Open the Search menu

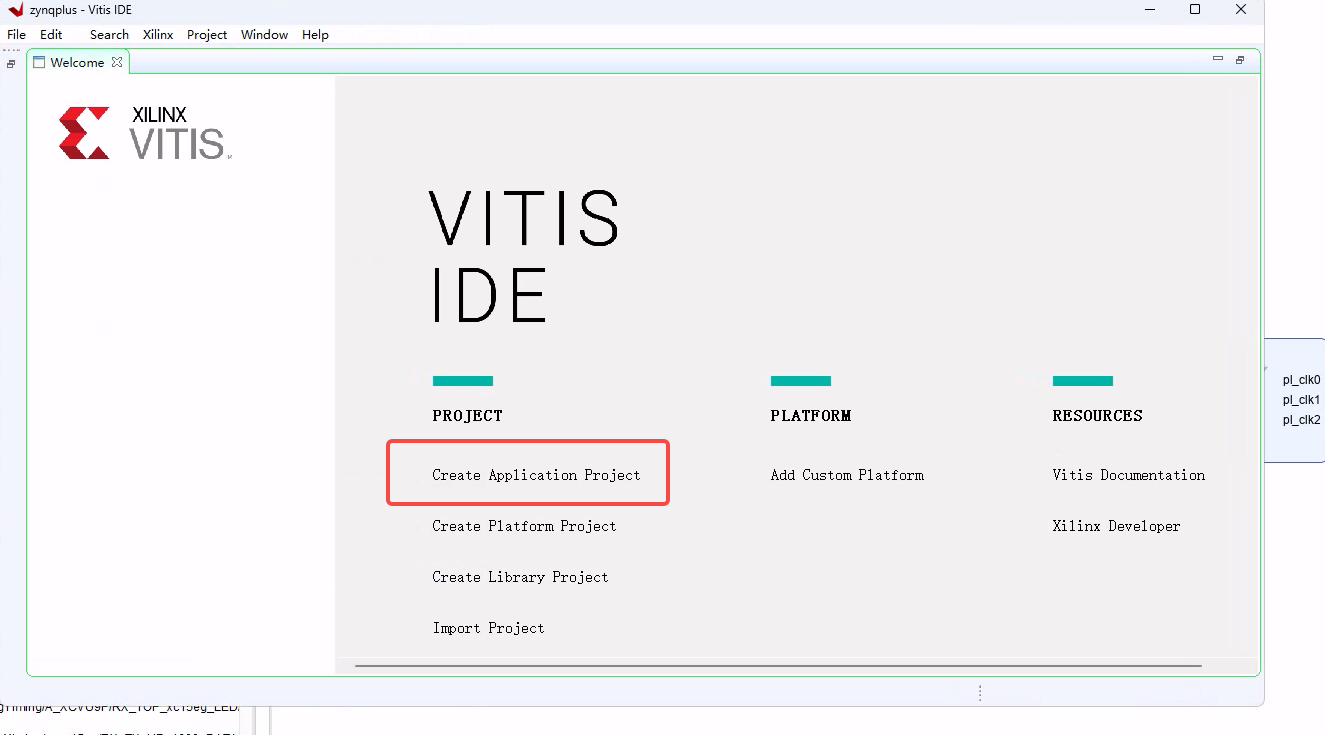(109, 34)
